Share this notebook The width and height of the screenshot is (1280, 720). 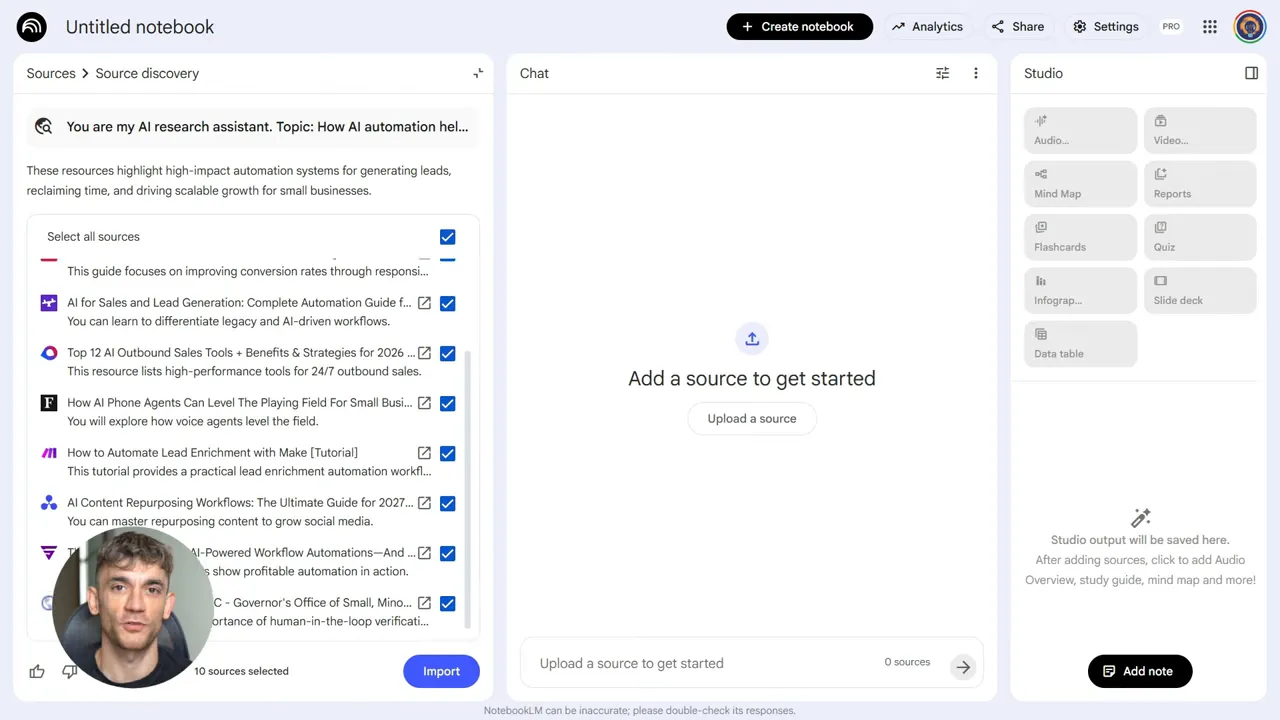(1018, 27)
